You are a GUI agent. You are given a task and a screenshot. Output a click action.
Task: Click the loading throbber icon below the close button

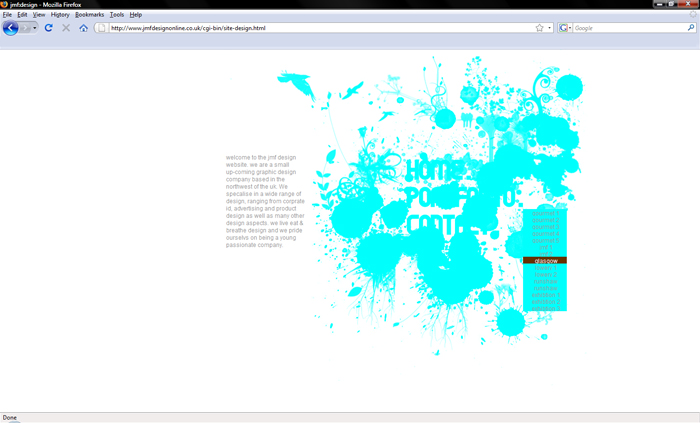[x=693, y=14]
